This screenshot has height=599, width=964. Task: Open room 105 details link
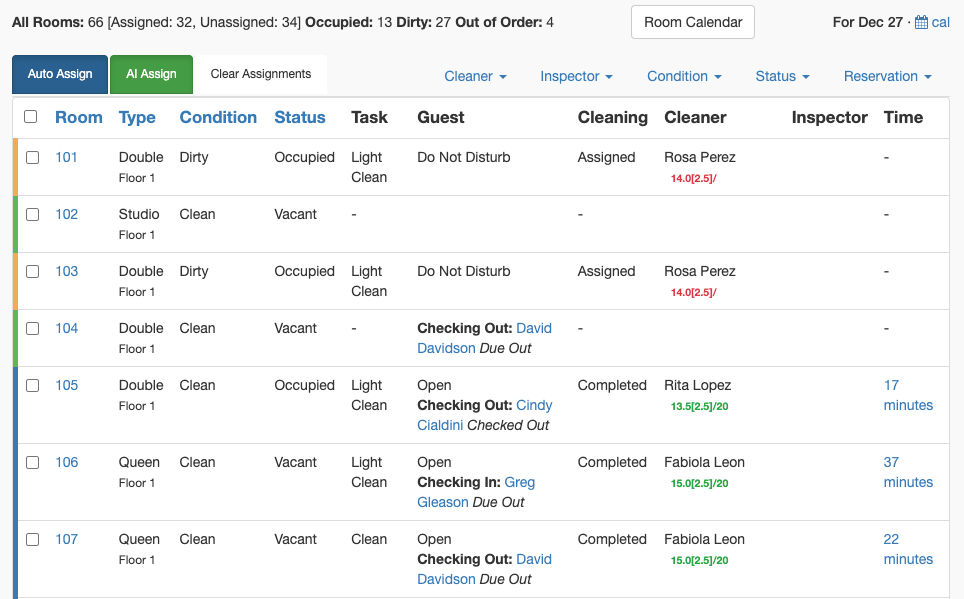pyautogui.click(x=67, y=386)
